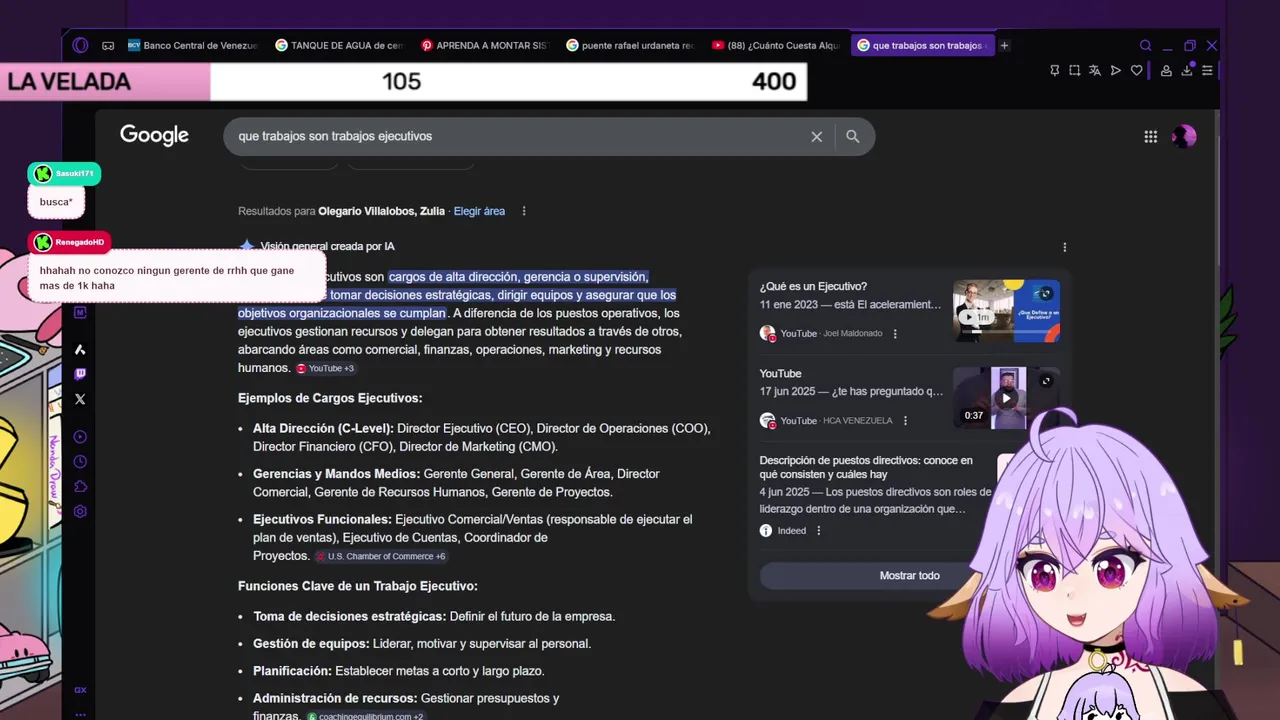Open the page translate icon
The width and height of the screenshot is (1280, 720).
[1095, 70]
